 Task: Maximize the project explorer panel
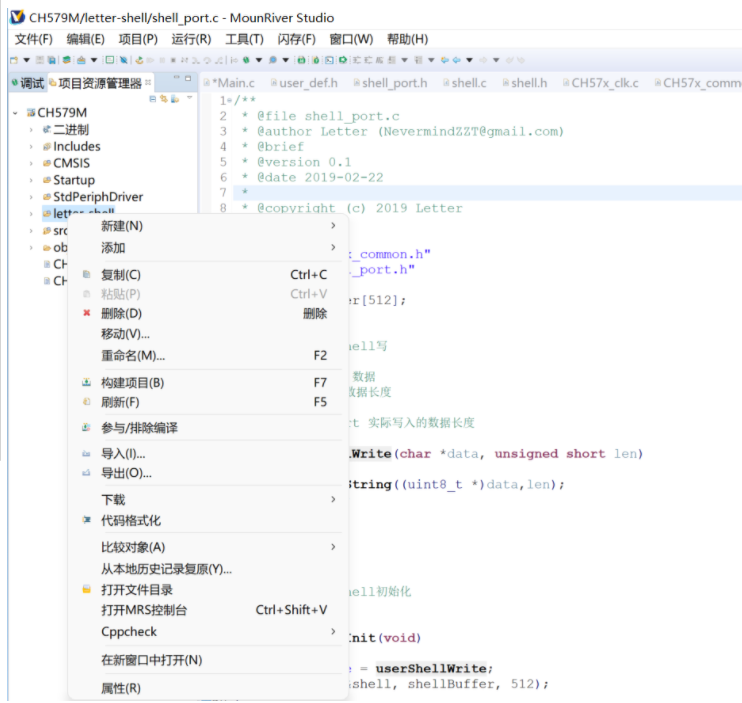tap(188, 78)
